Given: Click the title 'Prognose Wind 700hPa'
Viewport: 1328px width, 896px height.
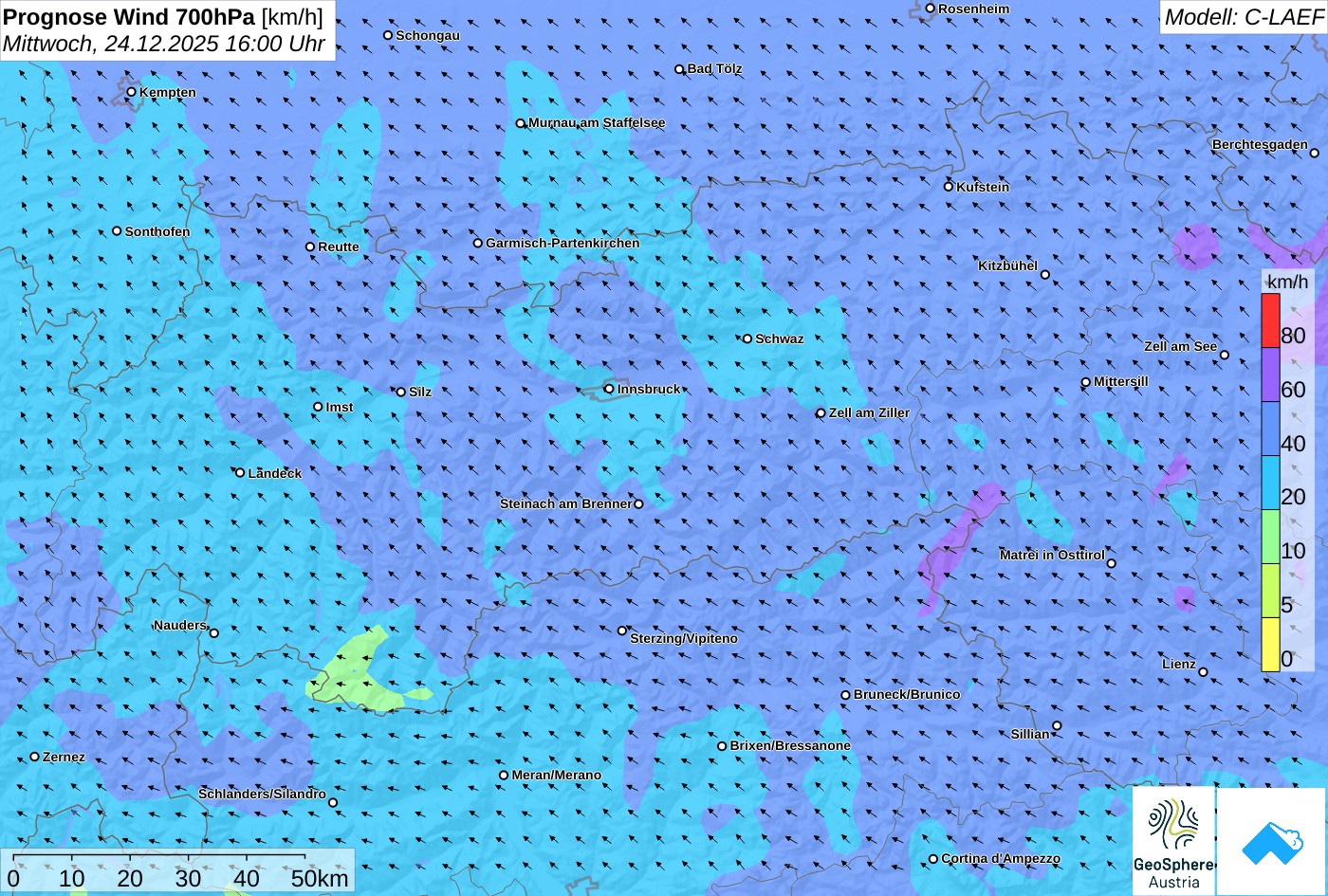Looking at the screenshot, I should click(129, 16).
